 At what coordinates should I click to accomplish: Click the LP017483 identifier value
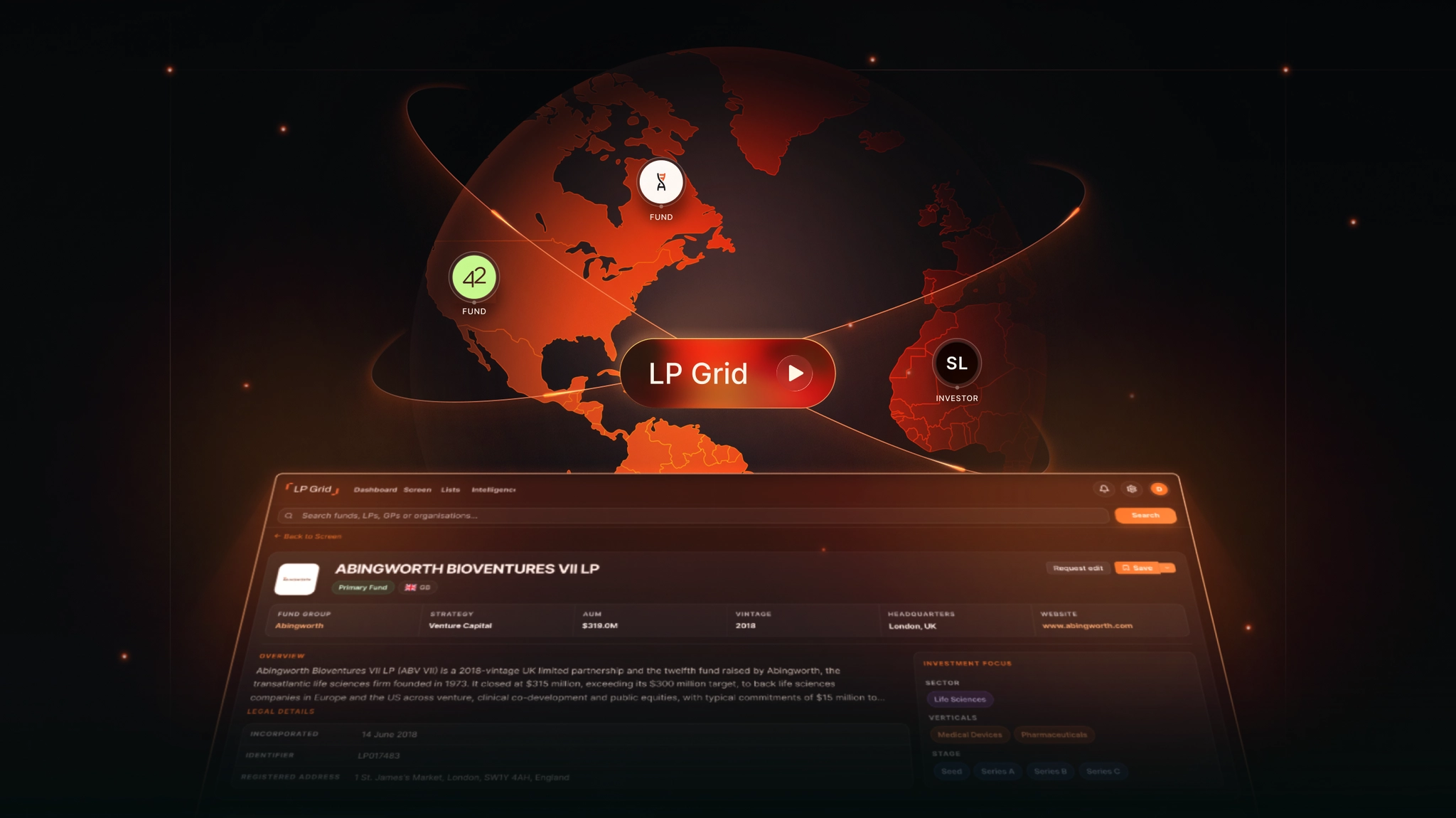[379, 756]
